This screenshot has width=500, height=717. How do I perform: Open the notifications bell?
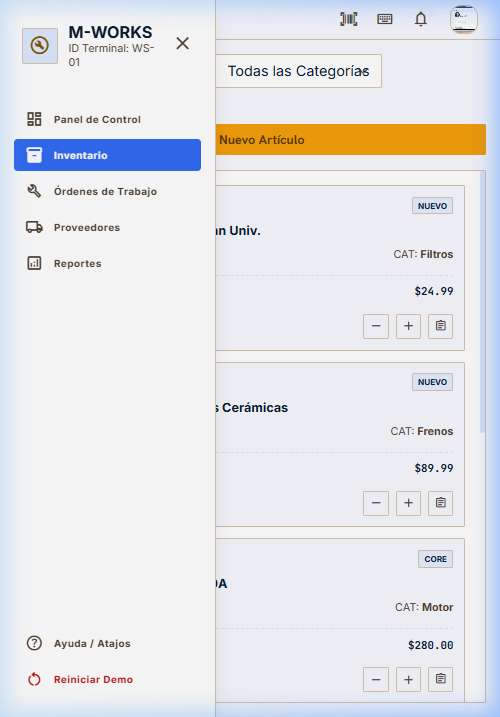point(421,19)
